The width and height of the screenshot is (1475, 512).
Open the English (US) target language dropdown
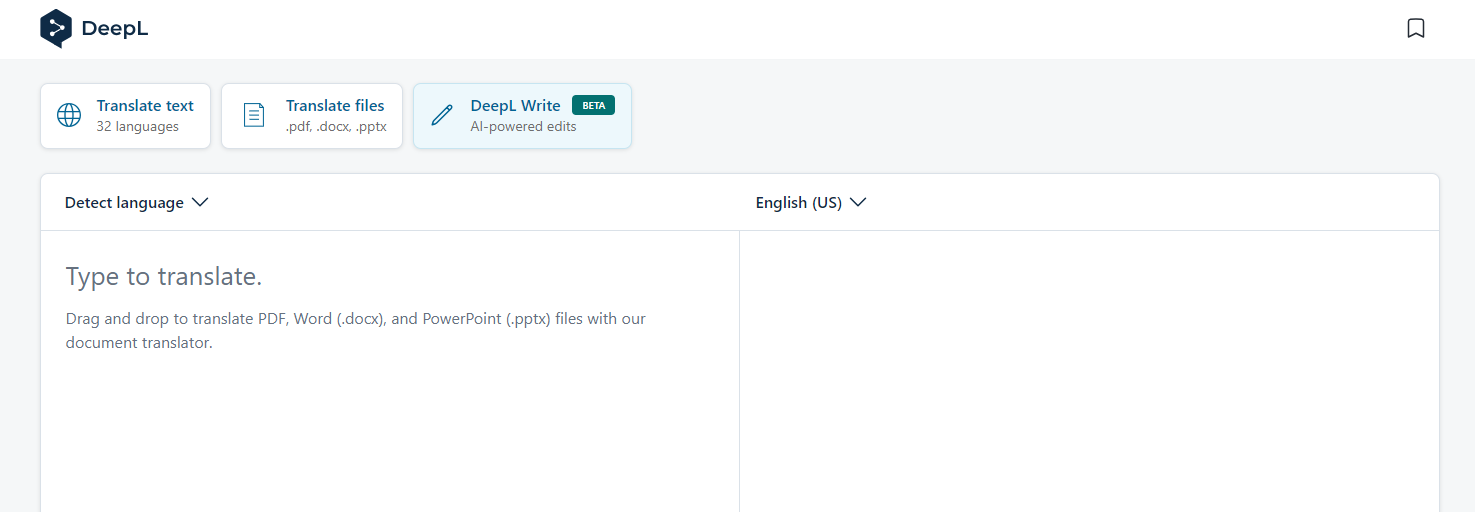pyautogui.click(x=811, y=203)
